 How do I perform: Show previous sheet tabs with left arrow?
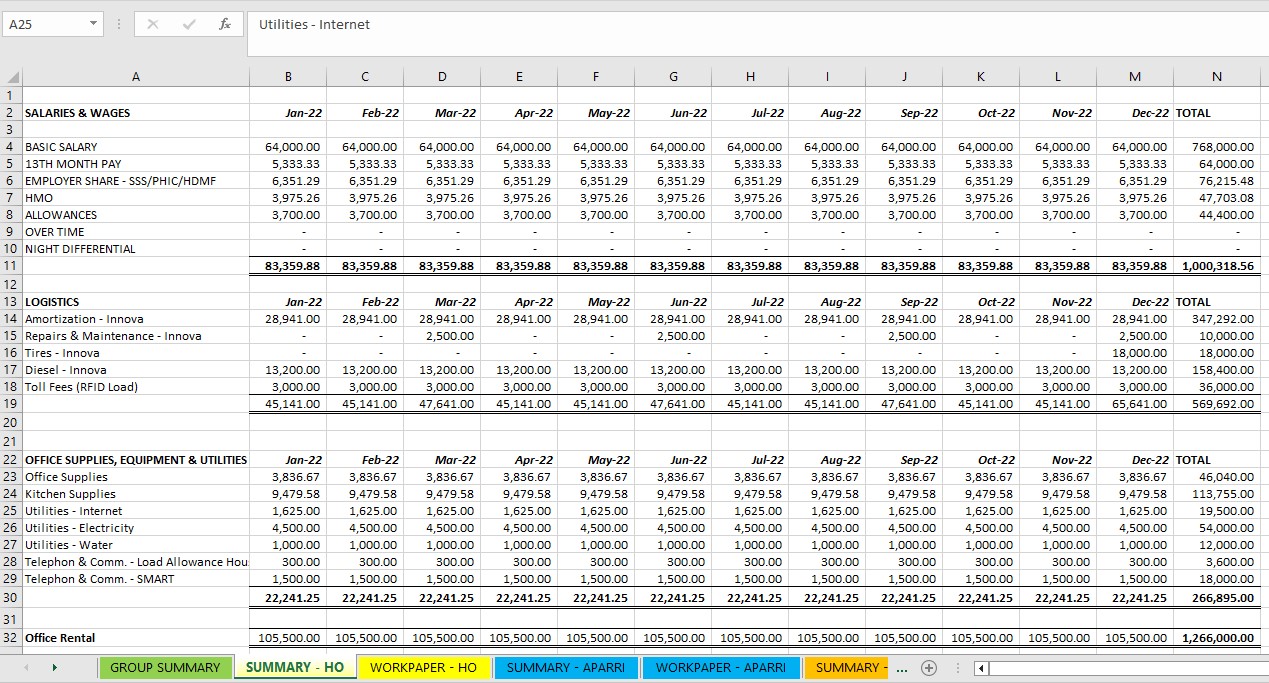(25, 667)
